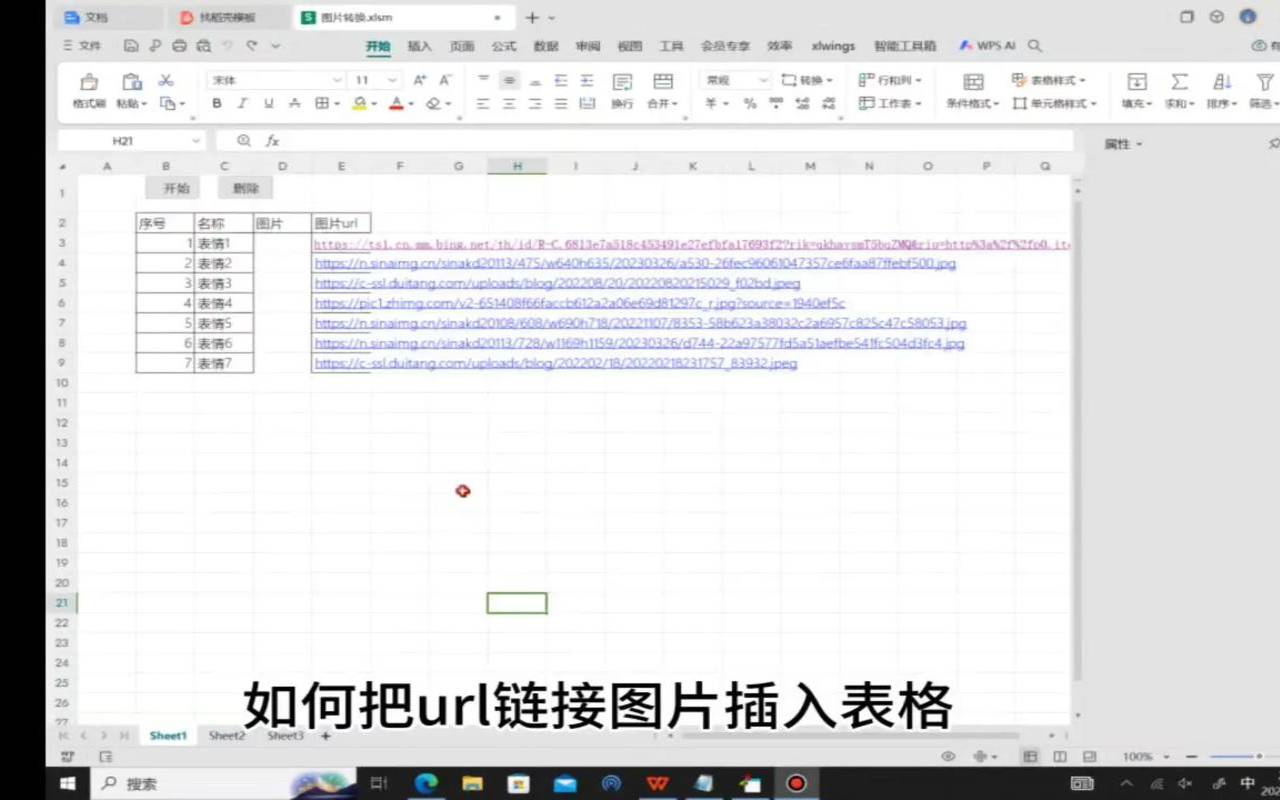Open the WPS Office taskbar icon
Image resolution: width=1280 pixels, height=800 pixels.
point(657,783)
